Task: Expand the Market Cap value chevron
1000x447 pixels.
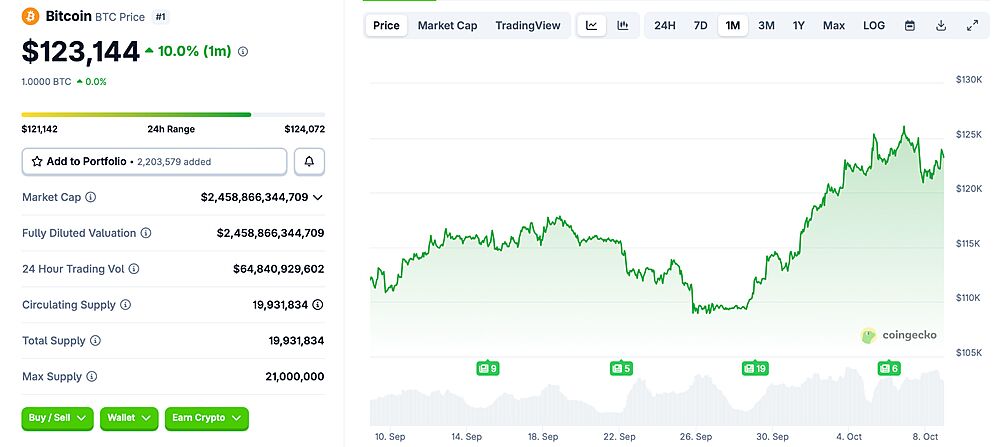Action: click(x=318, y=198)
